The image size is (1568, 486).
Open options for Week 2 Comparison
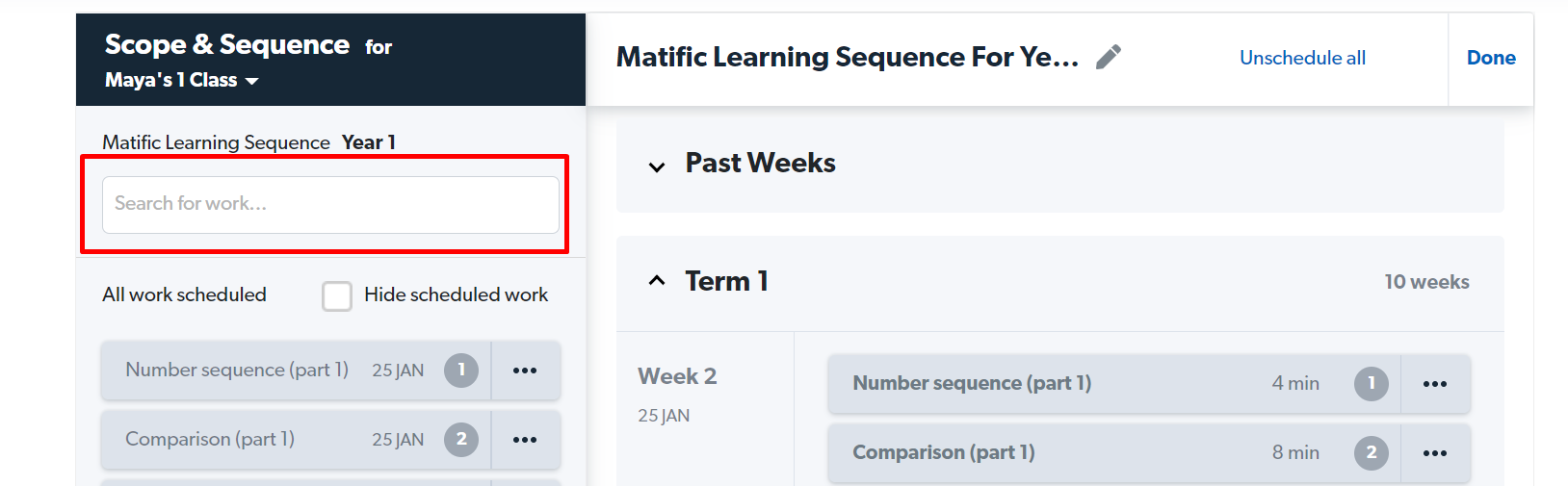(1435, 453)
